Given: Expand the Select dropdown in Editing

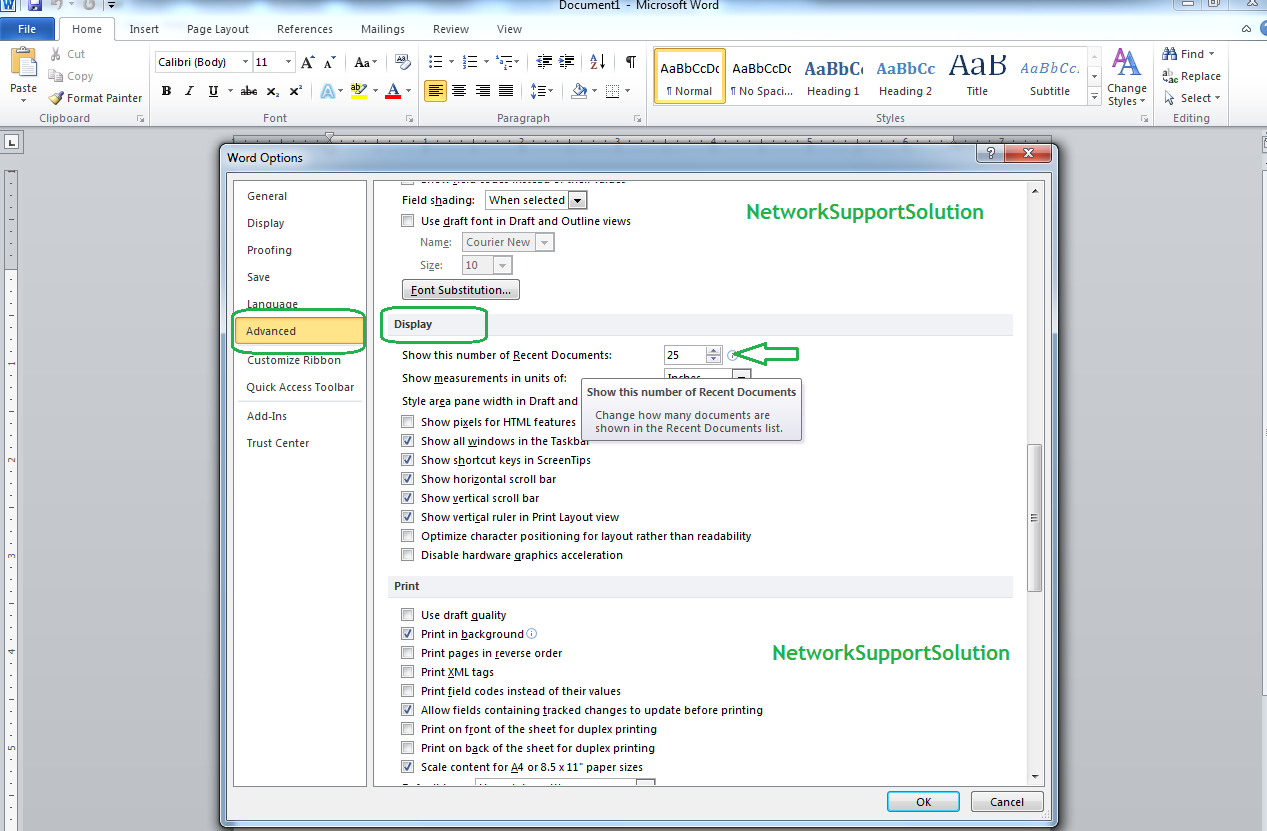Looking at the screenshot, I should click(1218, 98).
